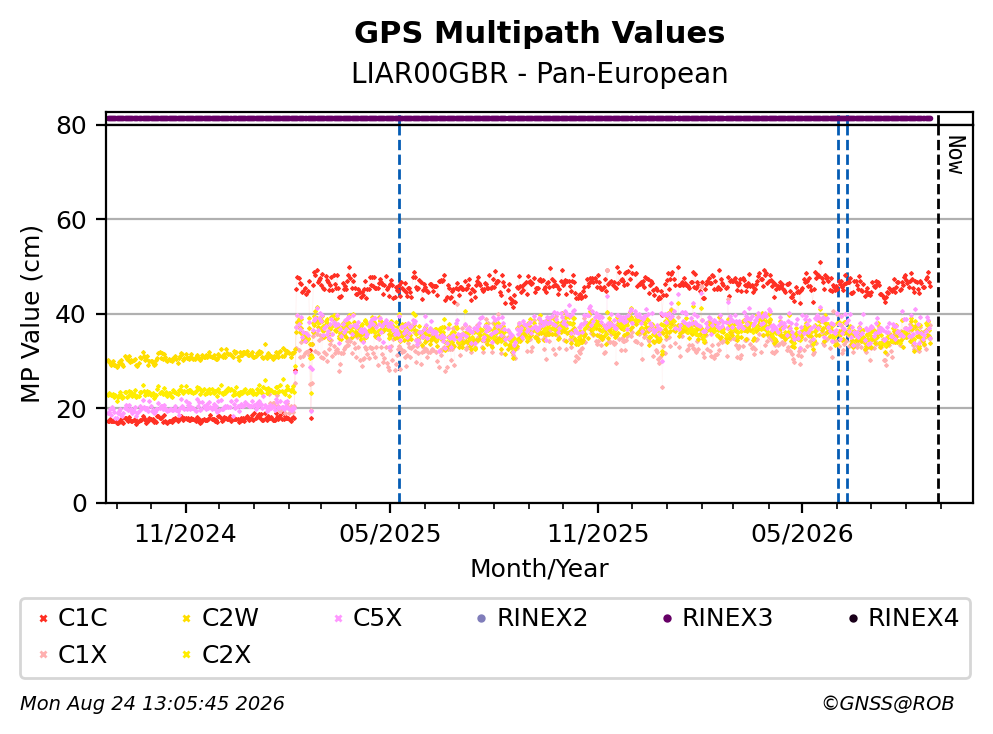Click the RINEX3 purple legend dot
Screen dimensions: 993x734
(667, 618)
